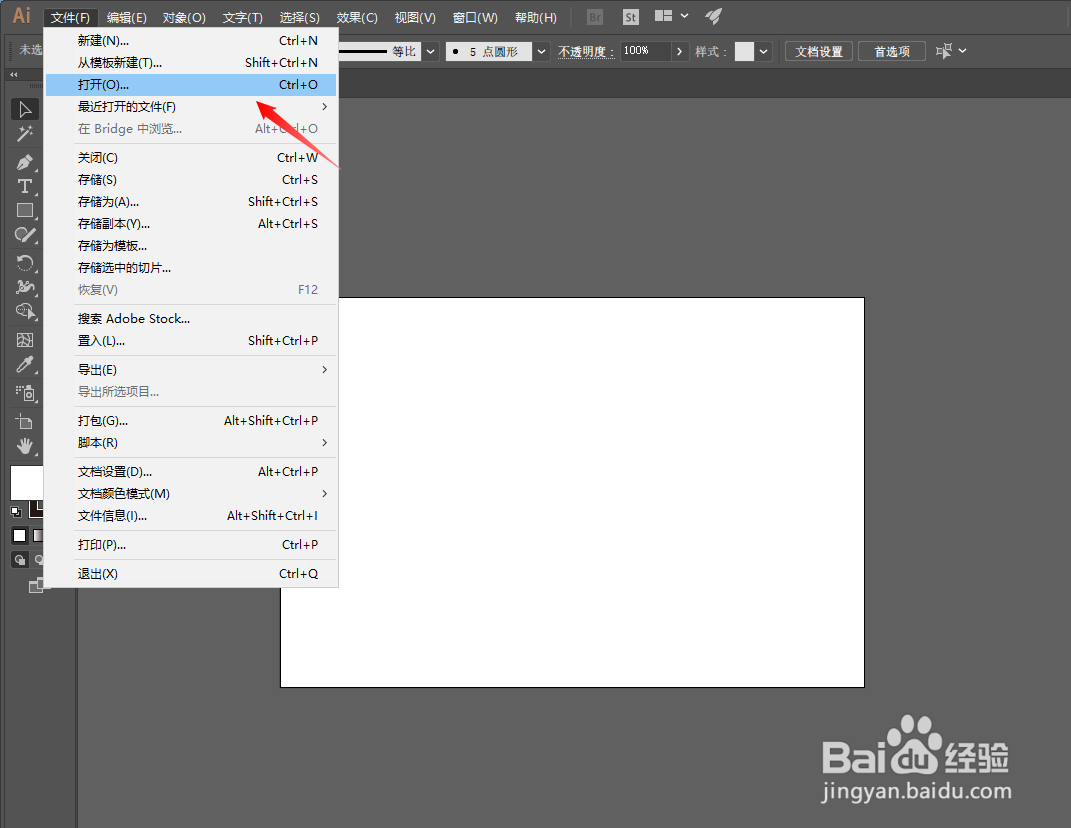Expand the 文档颜色模式(M) submenu
1071x828 pixels.
tap(191, 493)
